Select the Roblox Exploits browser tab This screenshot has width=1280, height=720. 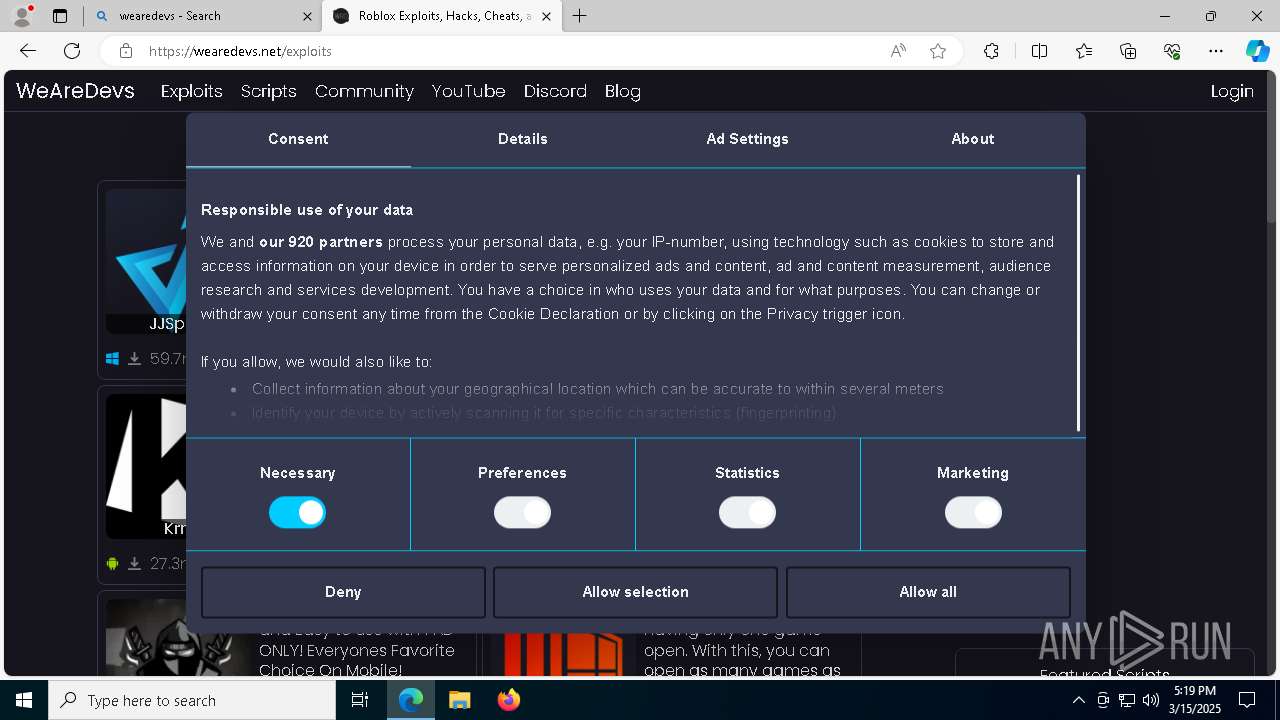[443, 16]
